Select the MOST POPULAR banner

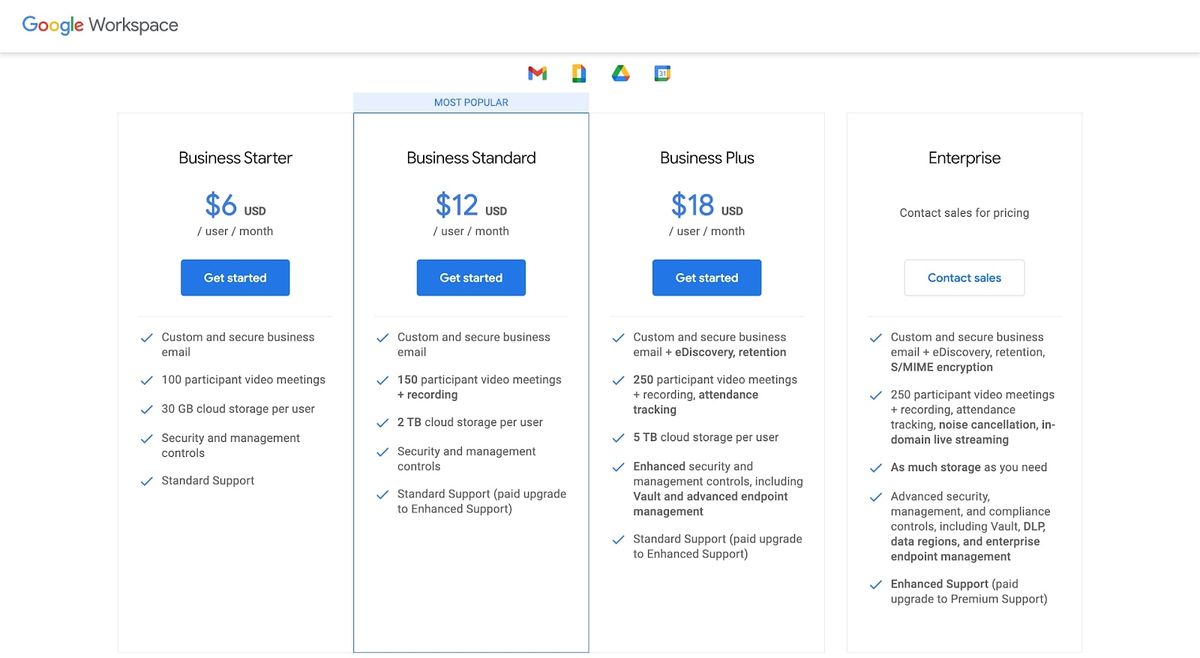470,101
